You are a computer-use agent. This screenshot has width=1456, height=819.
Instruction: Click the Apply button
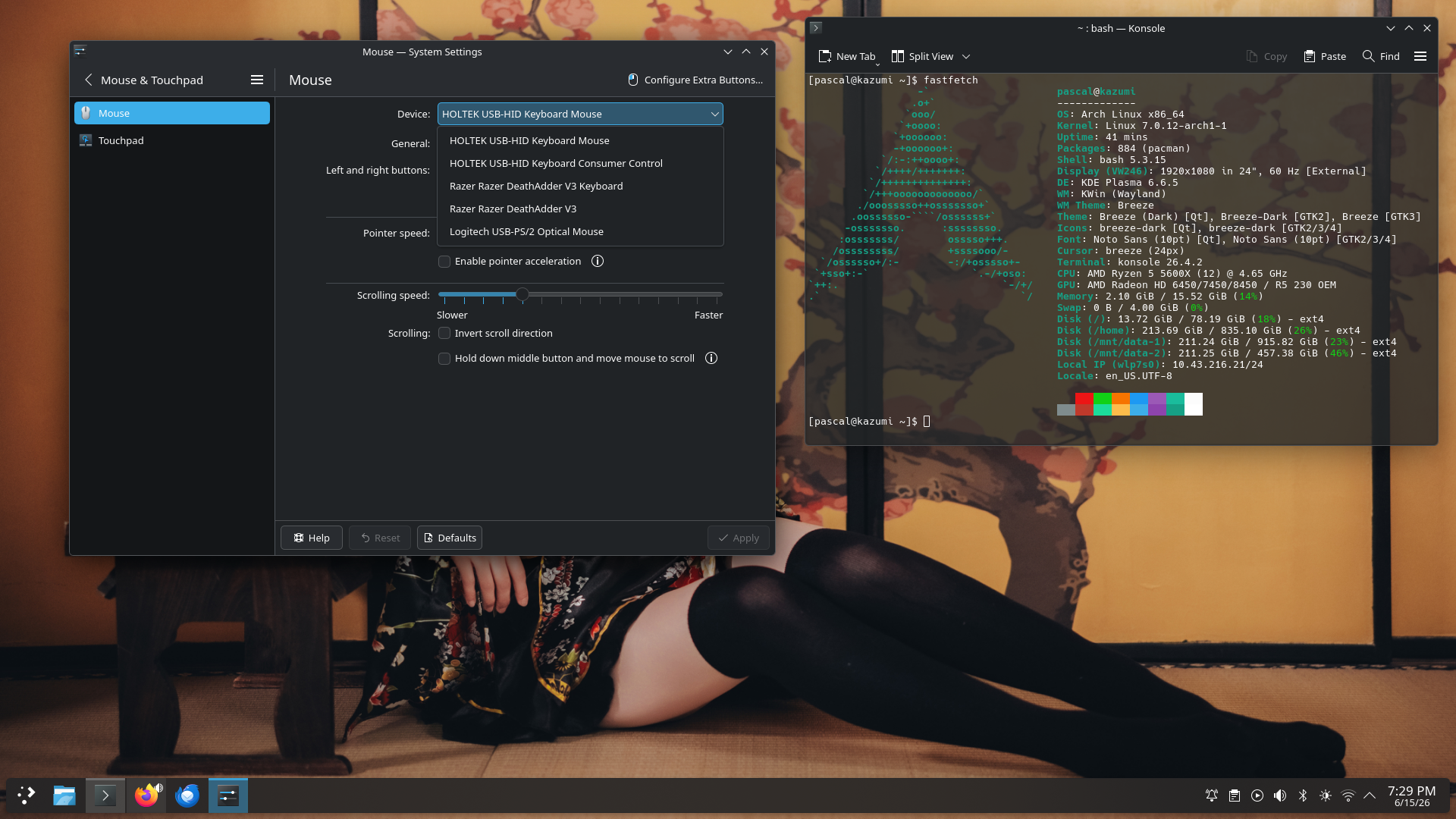pos(739,538)
